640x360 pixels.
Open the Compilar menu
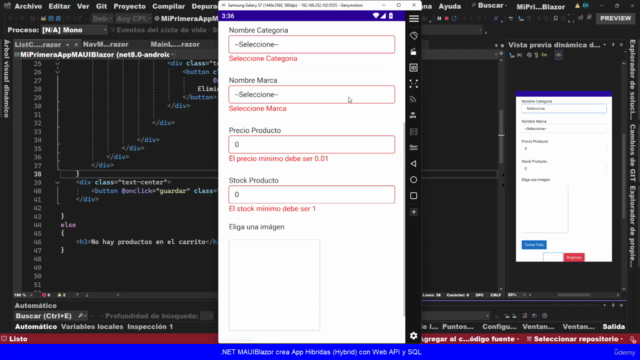pos(169,6)
